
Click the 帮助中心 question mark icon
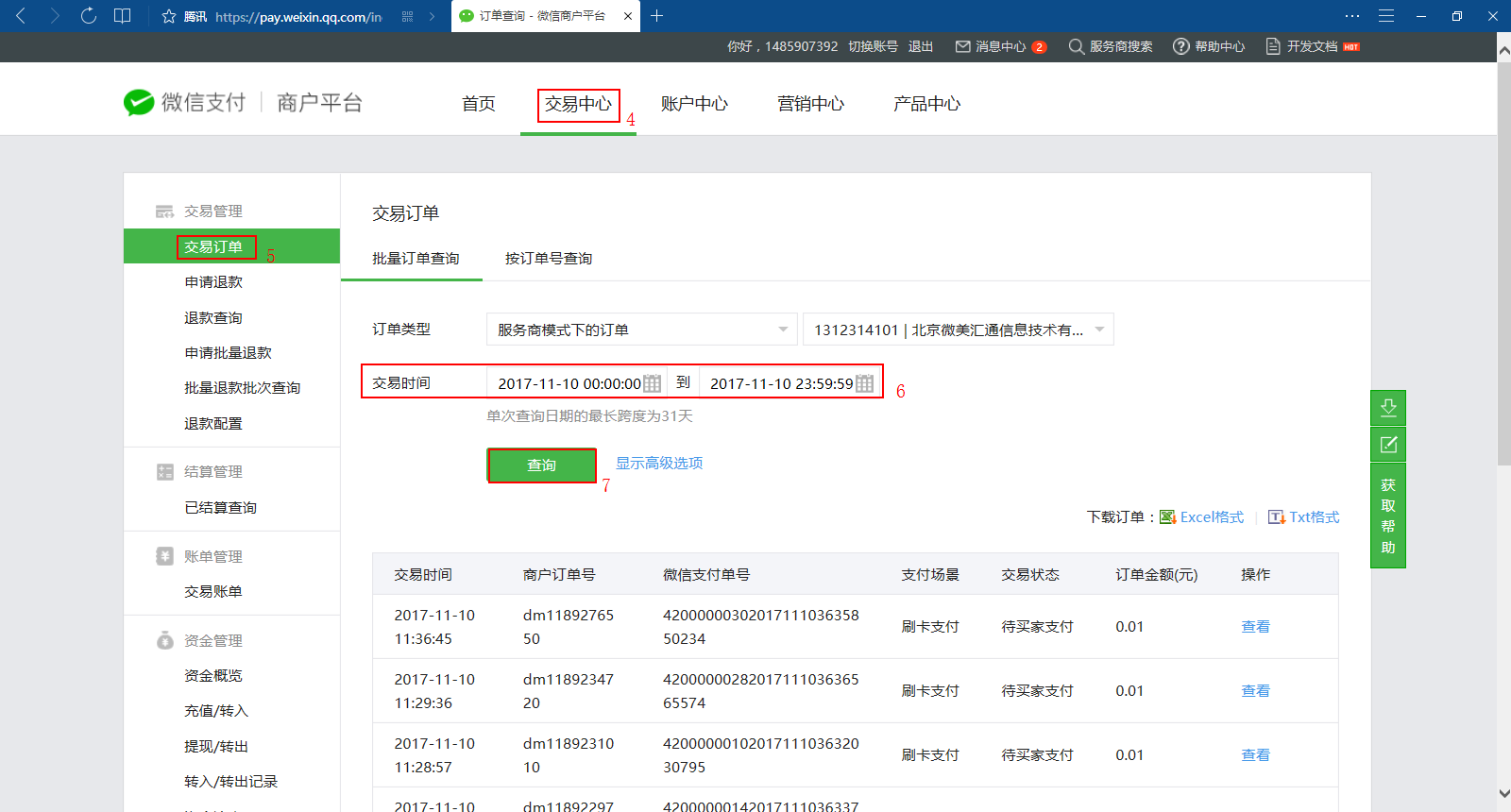pyautogui.click(x=1181, y=46)
